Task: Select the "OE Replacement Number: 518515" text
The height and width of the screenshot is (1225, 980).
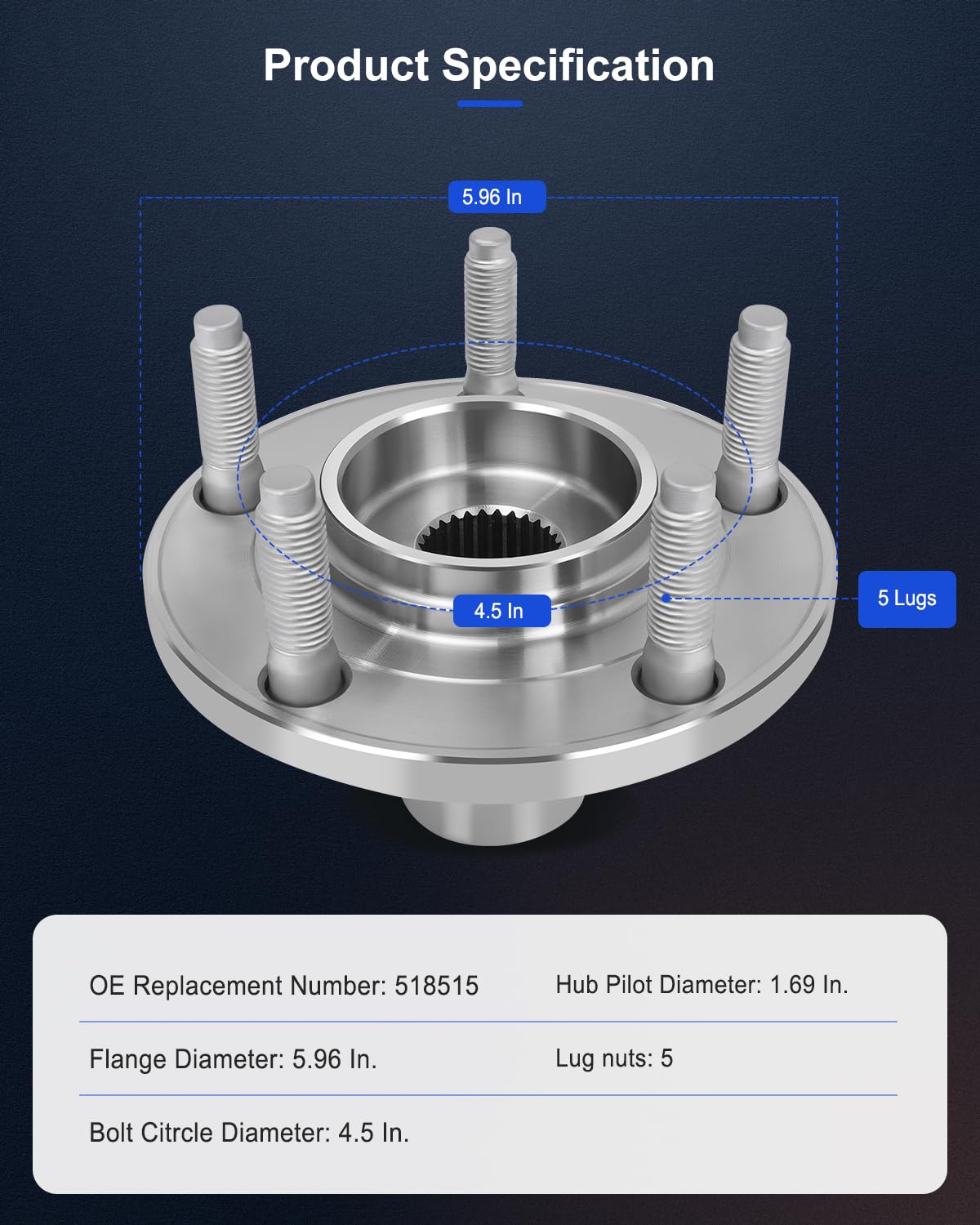Action: click(x=283, y=986)
